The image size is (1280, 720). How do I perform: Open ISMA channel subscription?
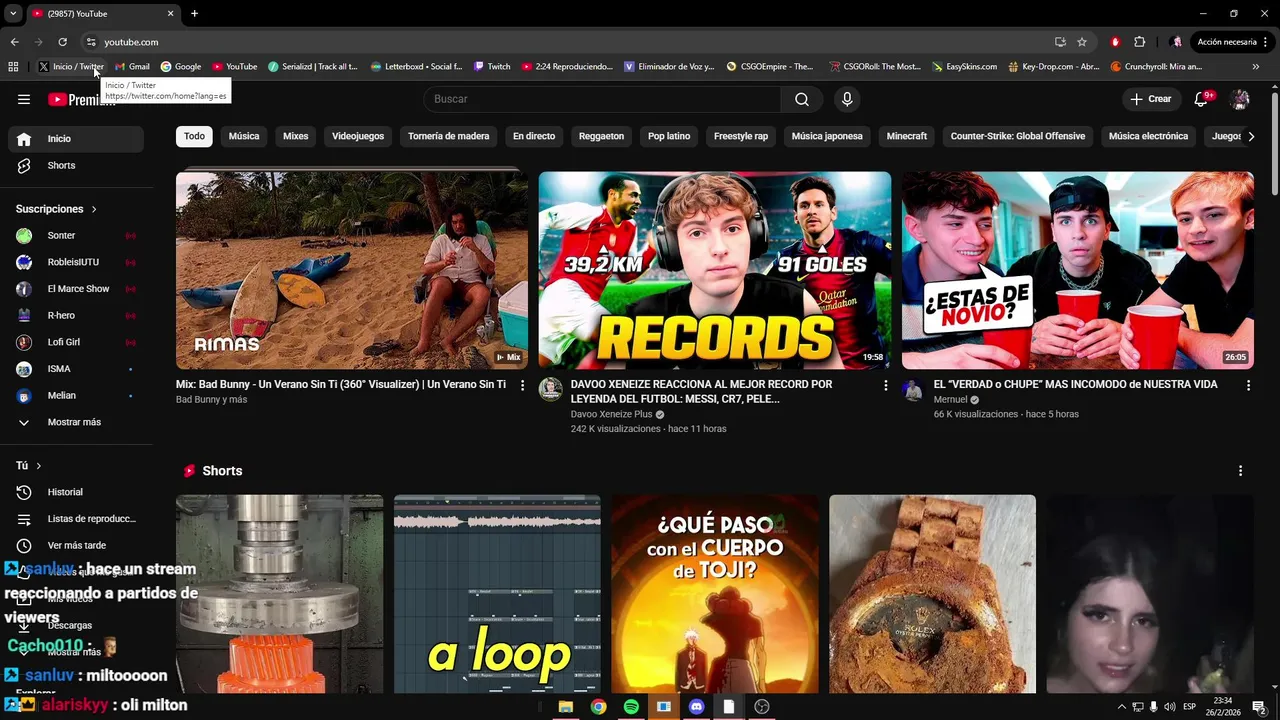[x=76, y=369]
